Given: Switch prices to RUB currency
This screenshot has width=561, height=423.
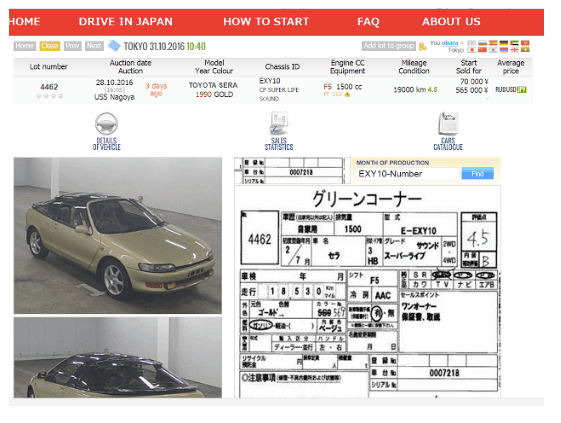Looking at the screenshot, I should pyautogui.click(x=501, y=89).
